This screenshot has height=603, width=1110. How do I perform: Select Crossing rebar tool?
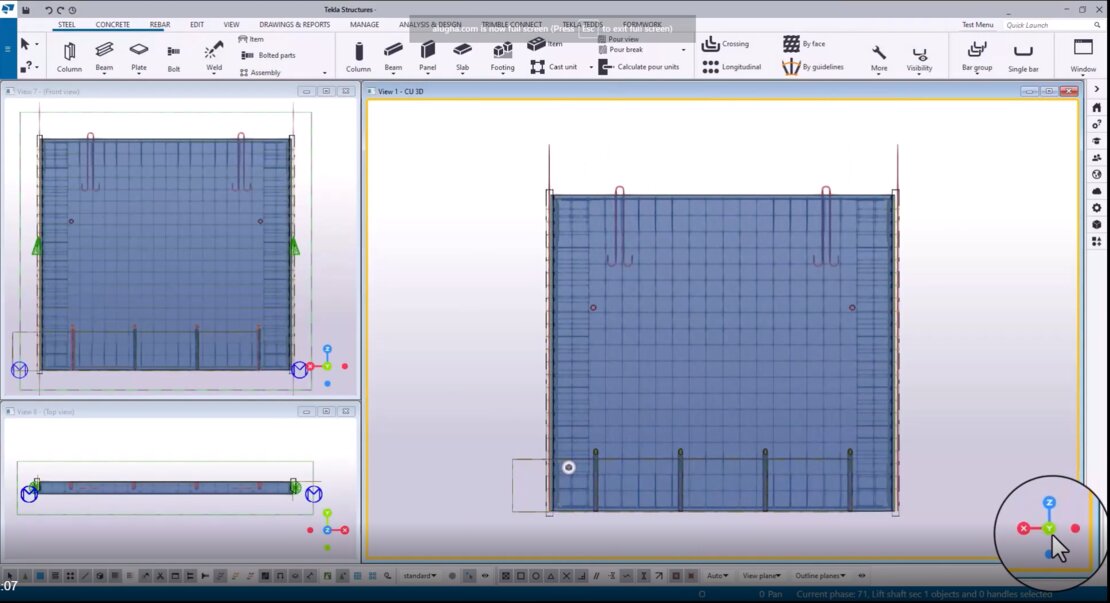(725, 44)
